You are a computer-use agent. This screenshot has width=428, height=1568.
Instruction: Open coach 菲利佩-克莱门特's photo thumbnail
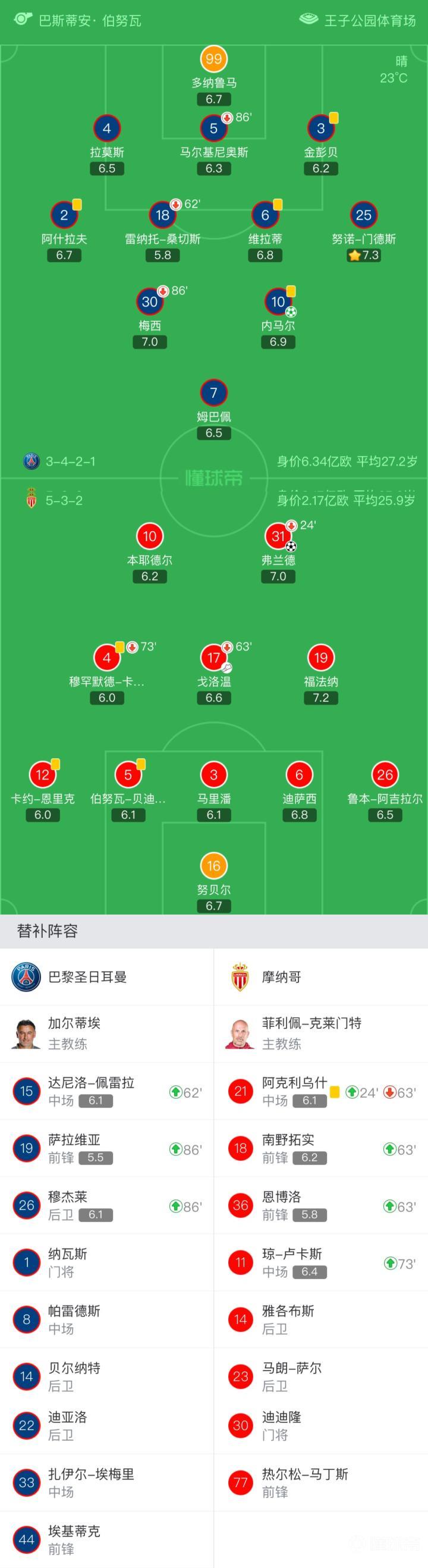[240, 1033]
